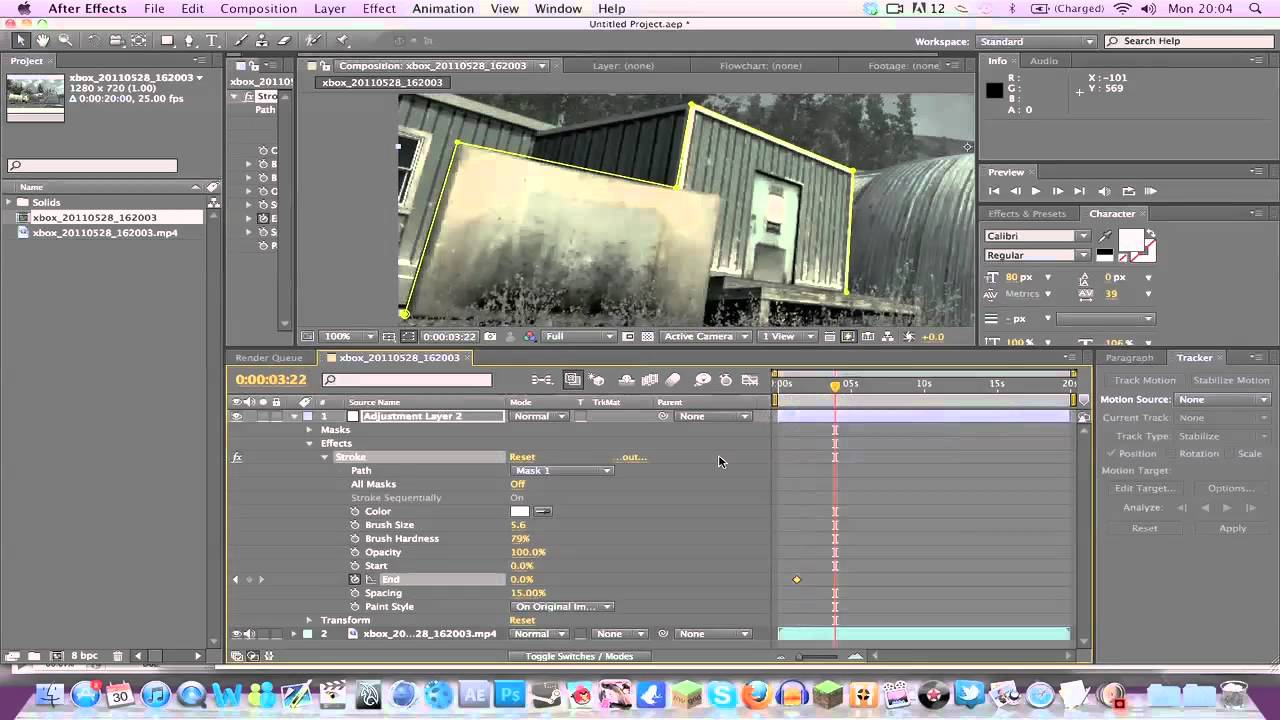Select the Eraser tool
Viewport: 1280px width, 720px height.
tap(284, 41)
